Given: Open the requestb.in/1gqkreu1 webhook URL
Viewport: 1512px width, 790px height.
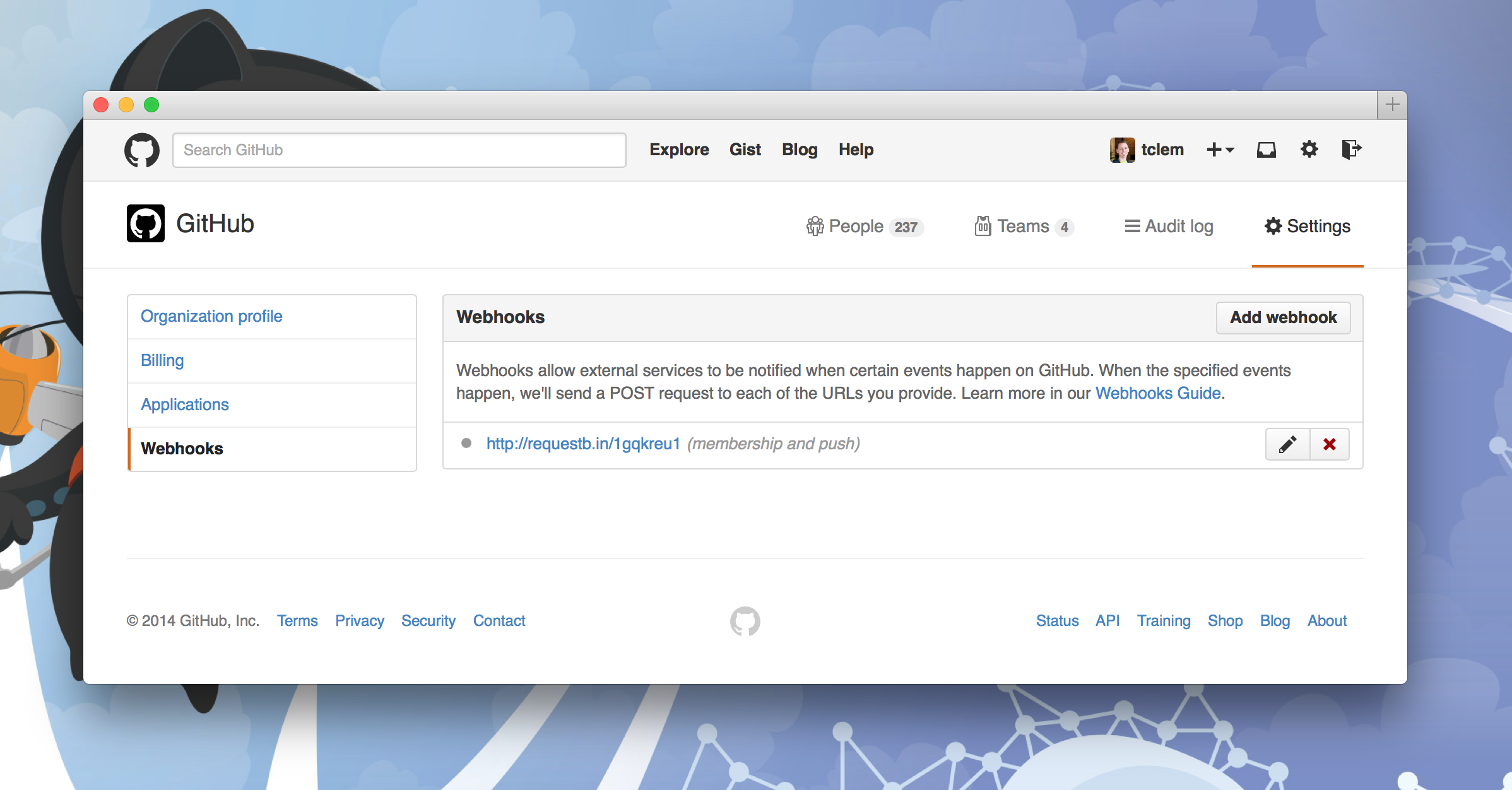Looking at the screenshot, I should point(583,444).
